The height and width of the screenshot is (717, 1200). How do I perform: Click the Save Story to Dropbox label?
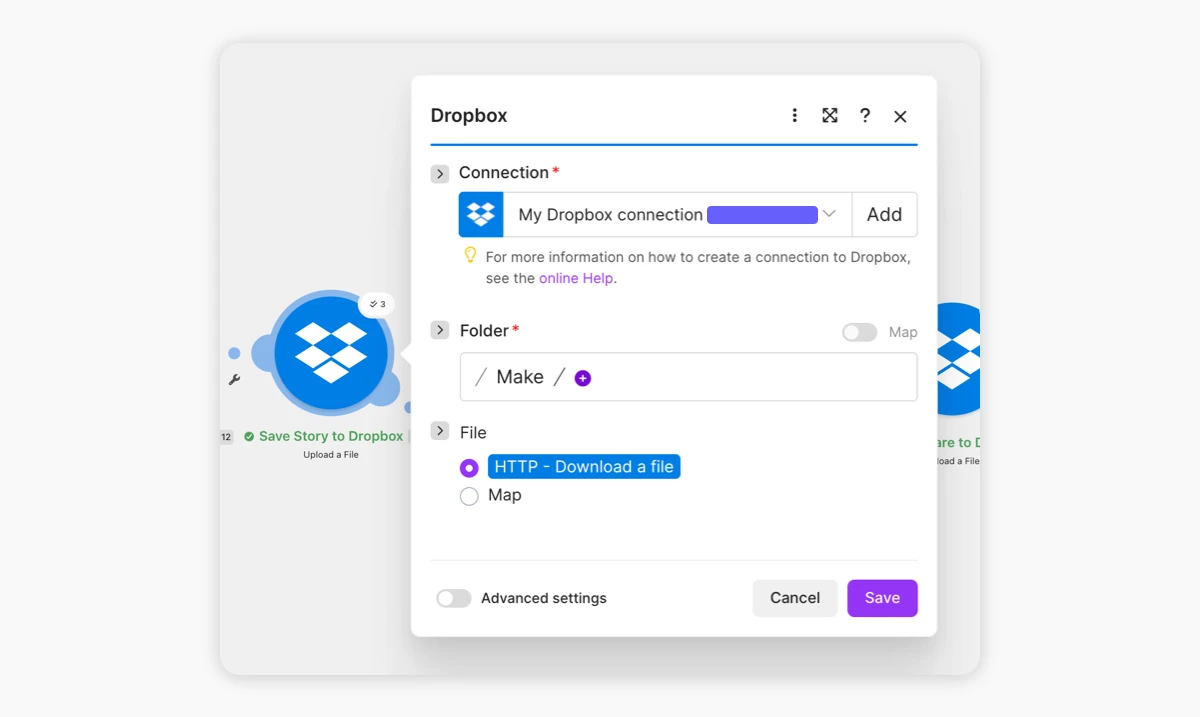tap(331, 436)
